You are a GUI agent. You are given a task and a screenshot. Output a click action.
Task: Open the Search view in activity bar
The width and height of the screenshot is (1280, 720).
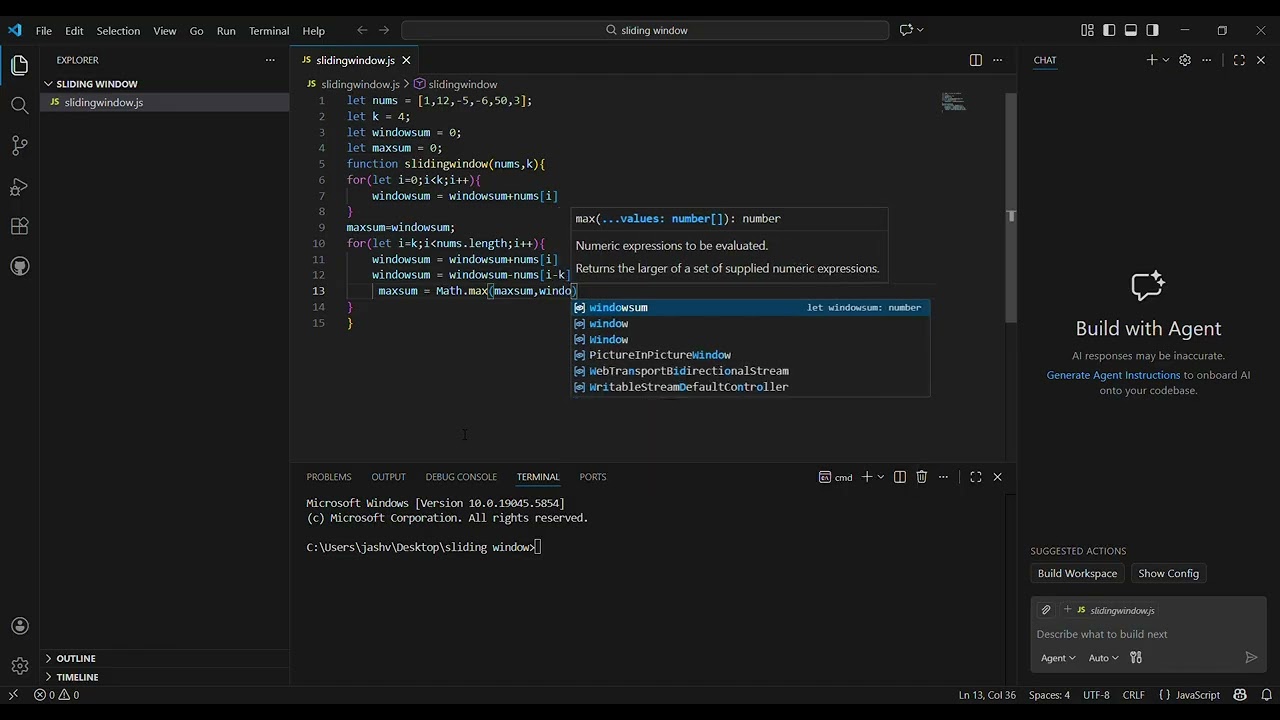point(19,105)
